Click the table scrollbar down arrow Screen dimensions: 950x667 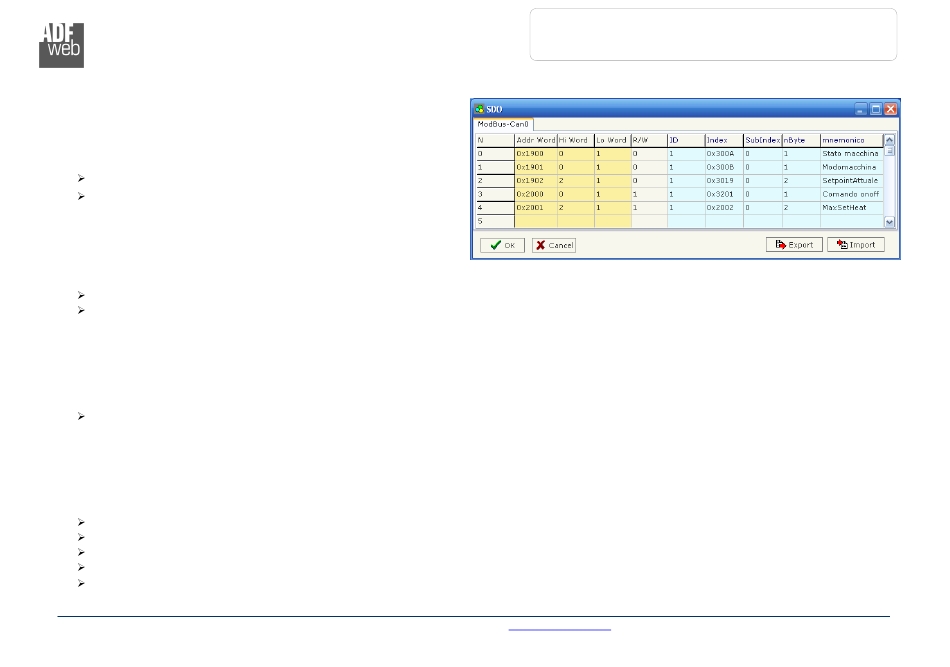click(x=889, y=222)
